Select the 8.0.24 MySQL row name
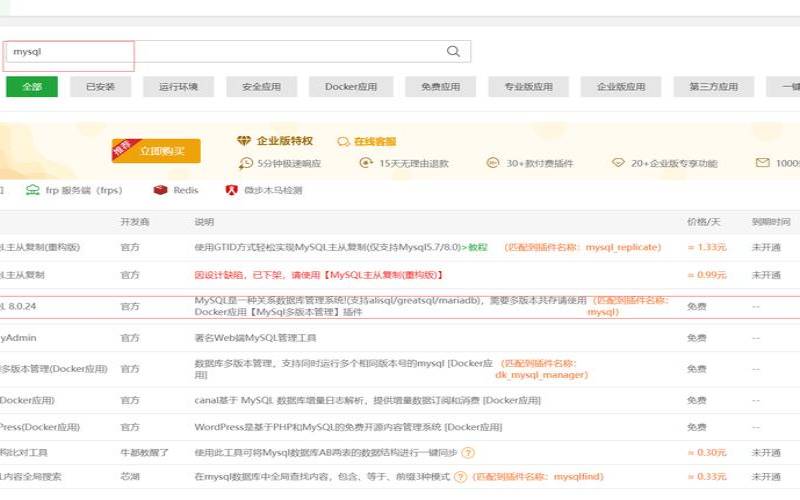 (x=18, y=307)
